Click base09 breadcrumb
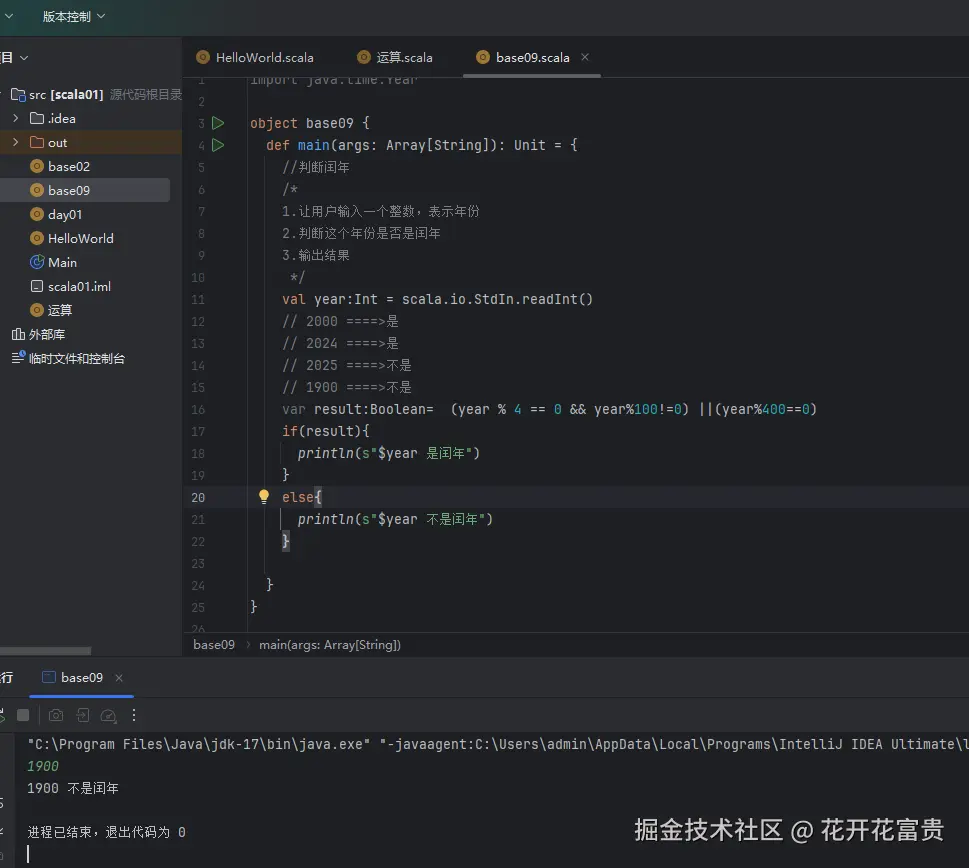Screen dimensions: 969x868 coord(214,644)
